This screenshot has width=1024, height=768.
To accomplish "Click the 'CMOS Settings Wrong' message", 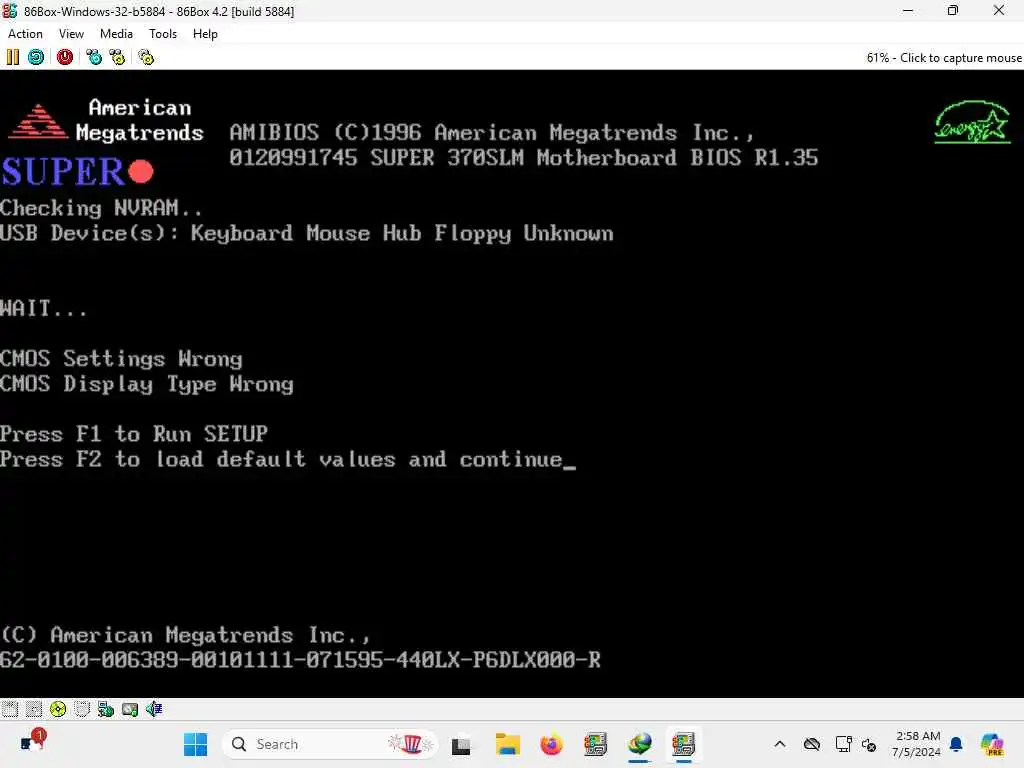I will coord(121,359).
